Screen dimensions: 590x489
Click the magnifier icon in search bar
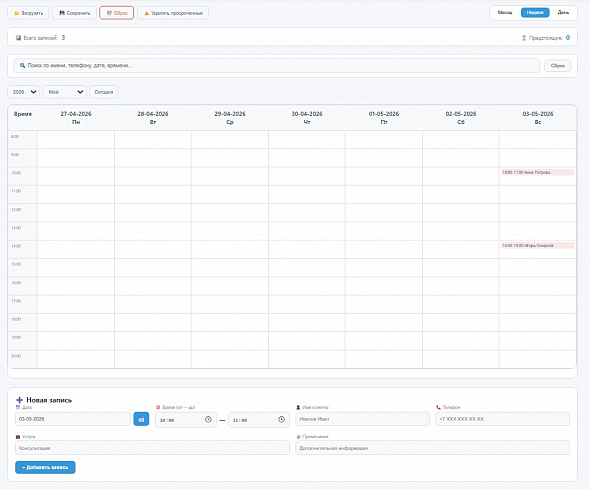coord(23,65)
